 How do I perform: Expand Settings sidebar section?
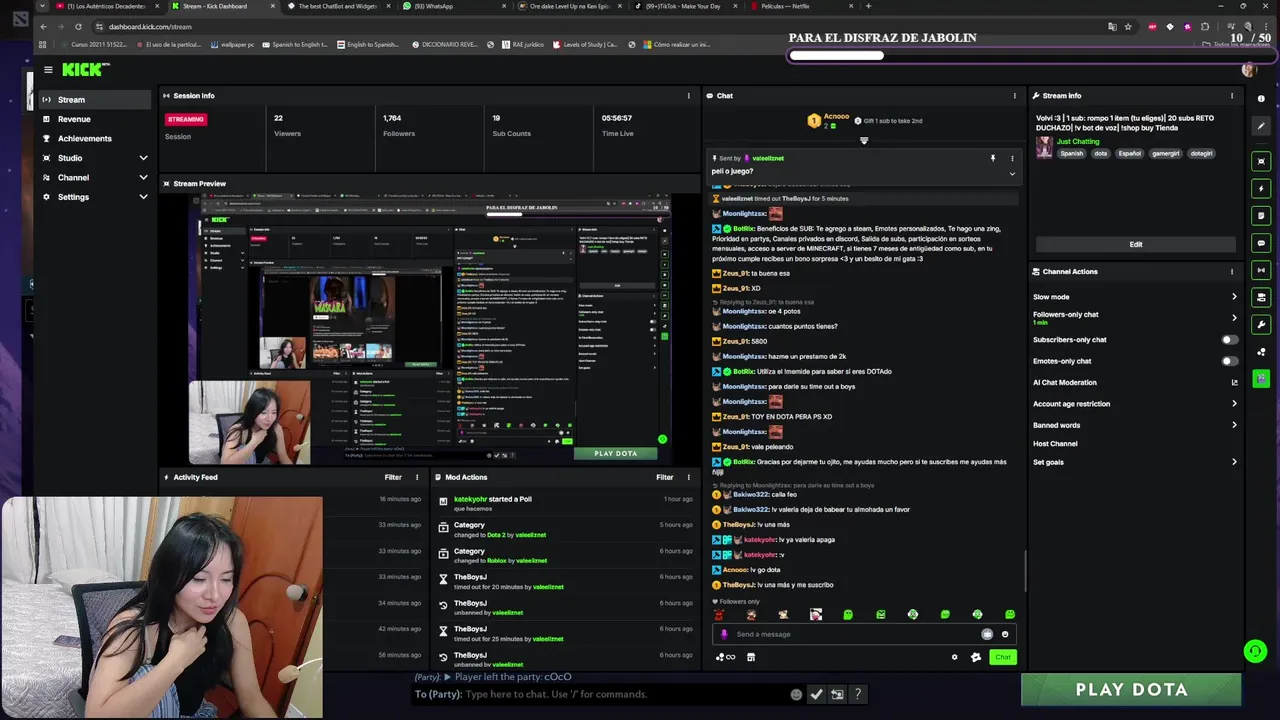(x=143, y=197)
